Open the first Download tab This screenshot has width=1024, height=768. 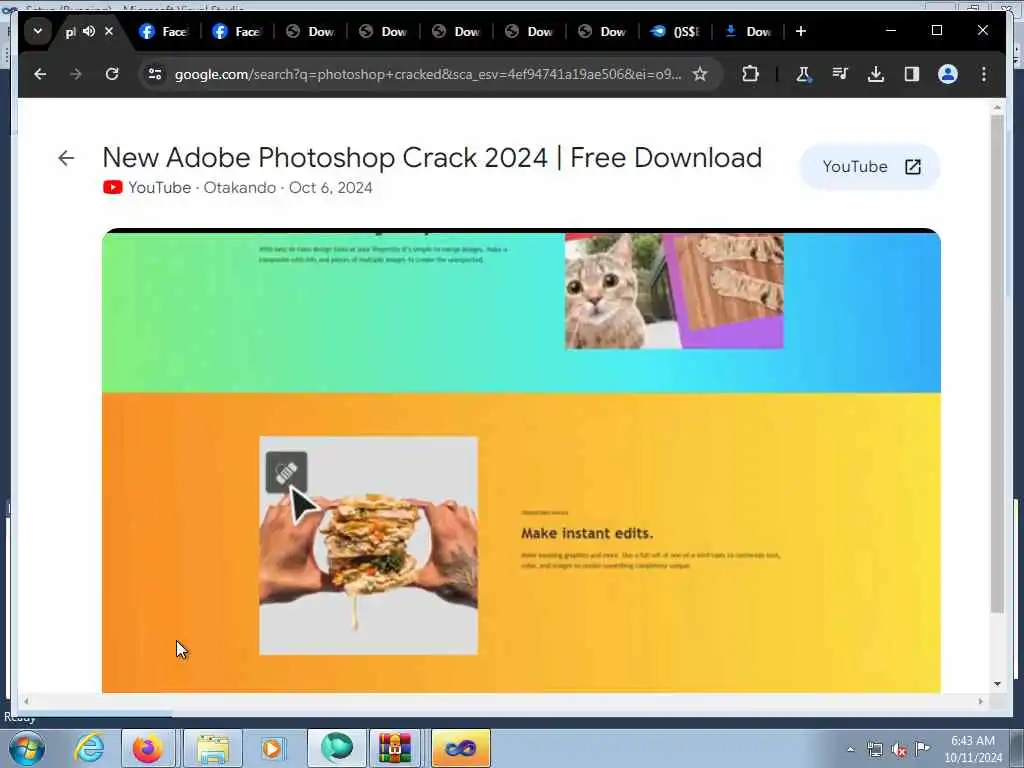[310, 31]
